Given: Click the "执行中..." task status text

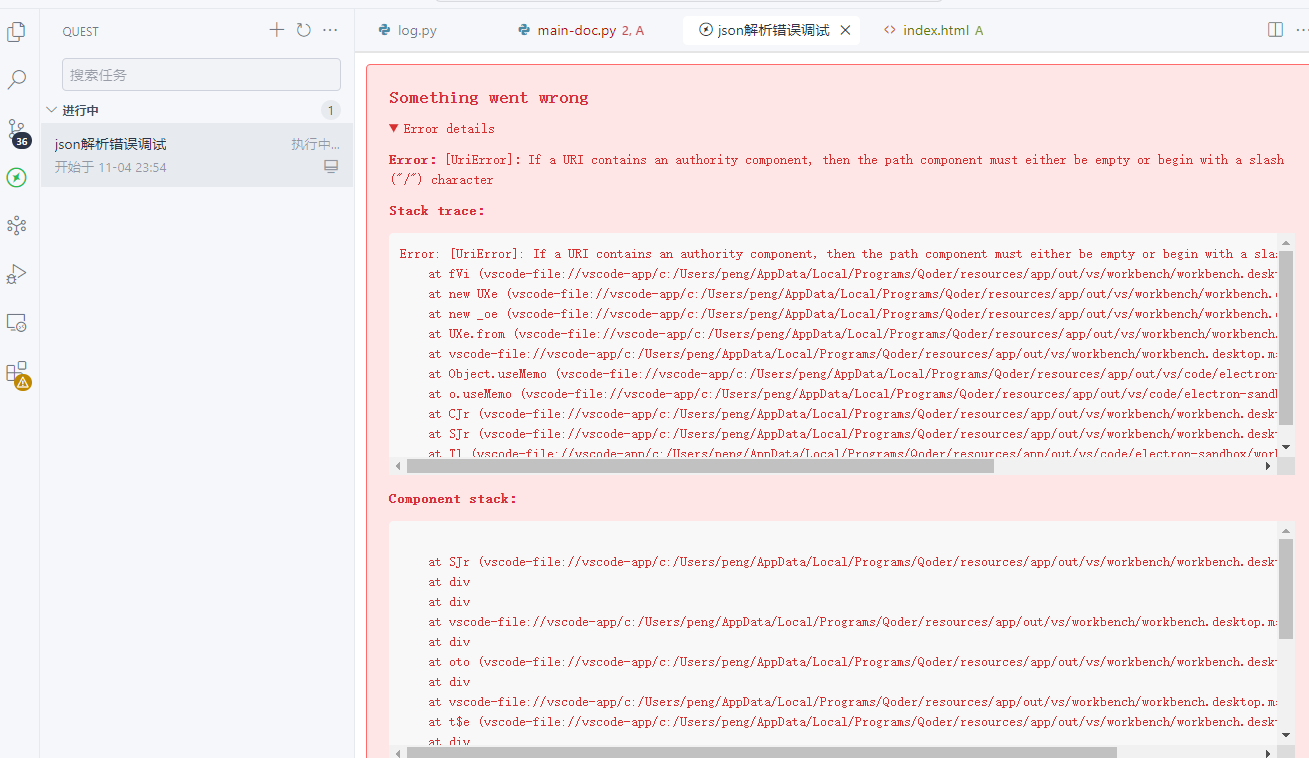Looking at the screenshot, I should [315, 144].
